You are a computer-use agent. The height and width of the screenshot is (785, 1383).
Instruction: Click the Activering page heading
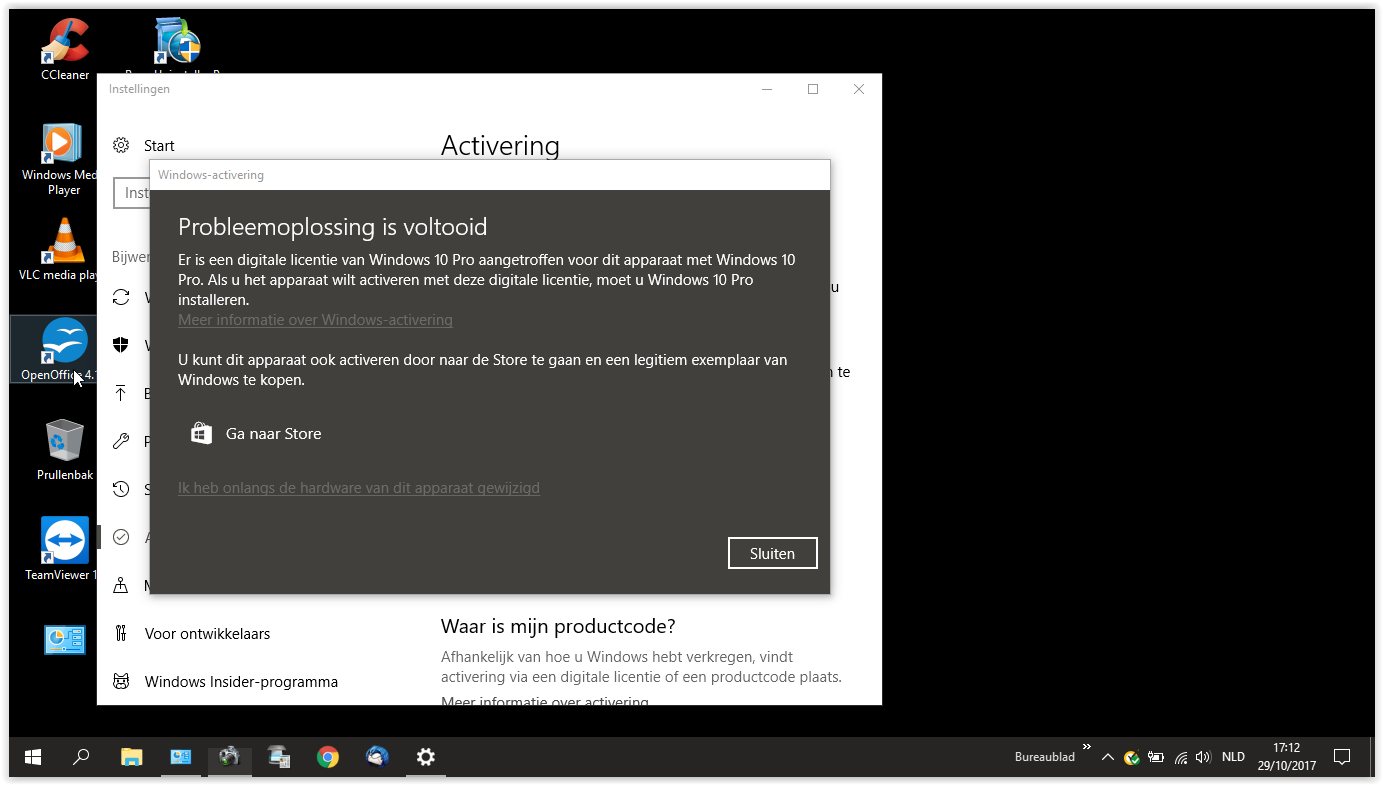pos(500,146)
